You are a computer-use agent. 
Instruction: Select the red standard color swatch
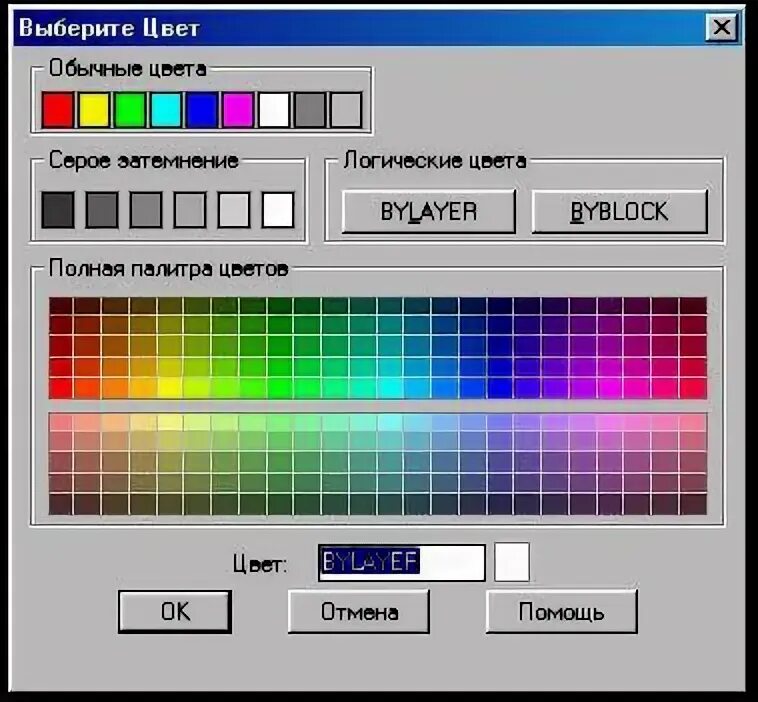coord(58,110)
